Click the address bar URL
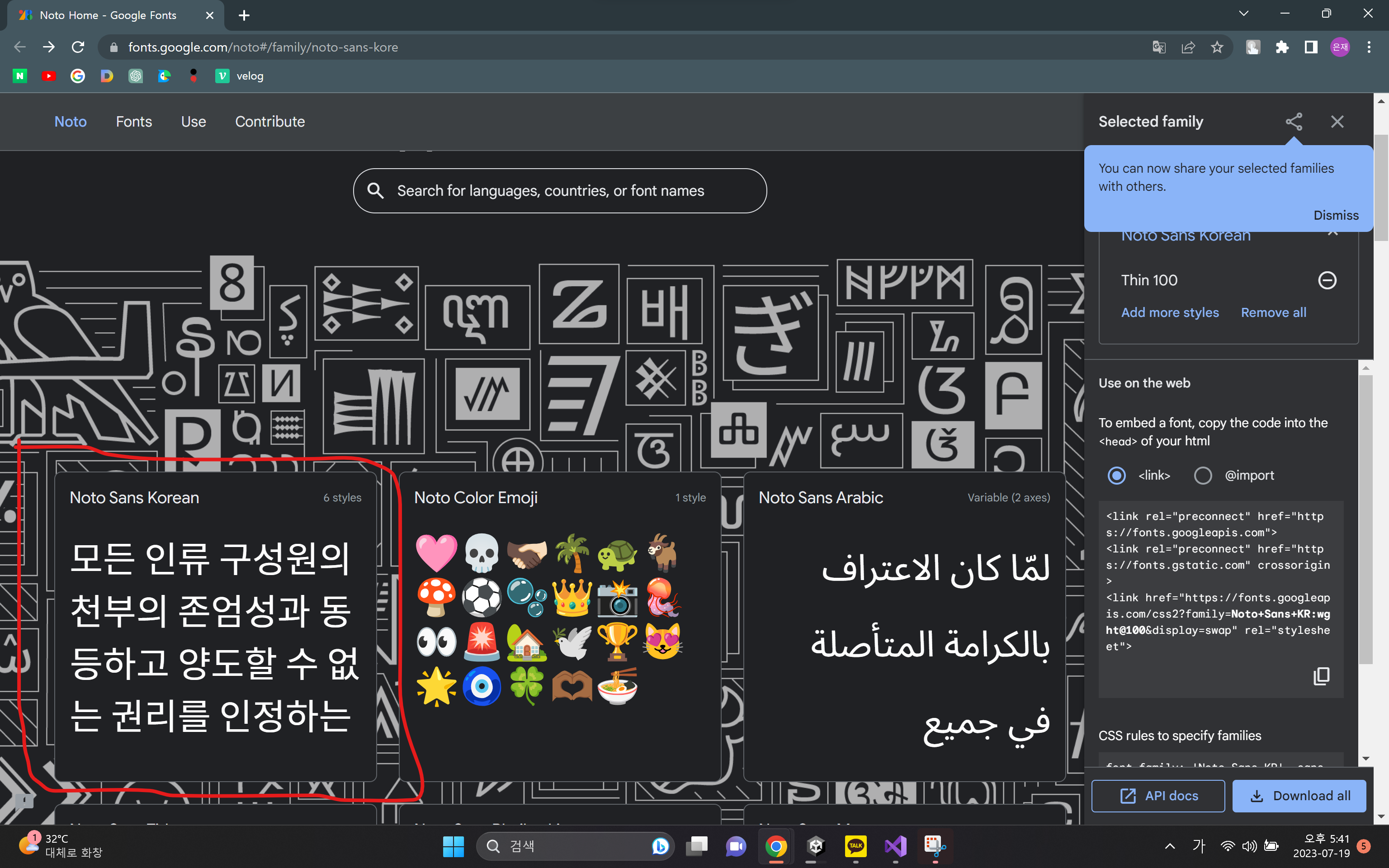This screenshot has width=1389, height=868. pos(263,47)
